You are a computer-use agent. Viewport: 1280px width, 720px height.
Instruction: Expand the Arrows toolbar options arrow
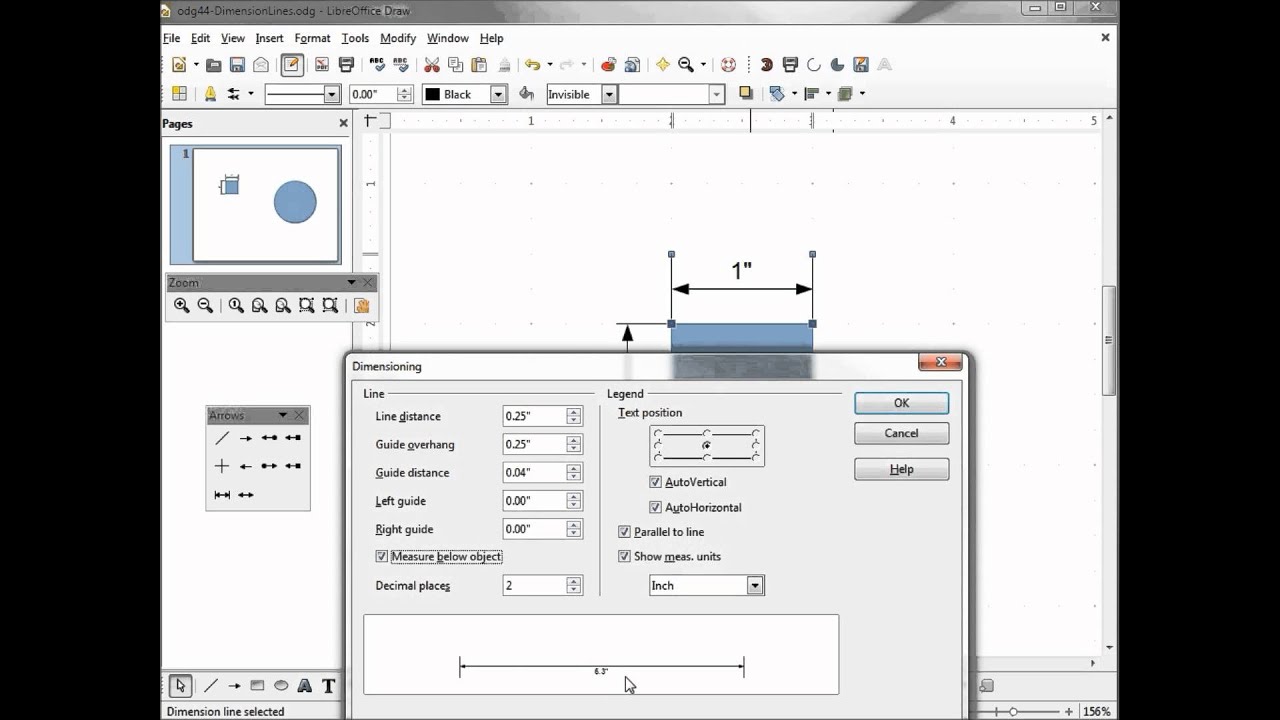[283, 415]
